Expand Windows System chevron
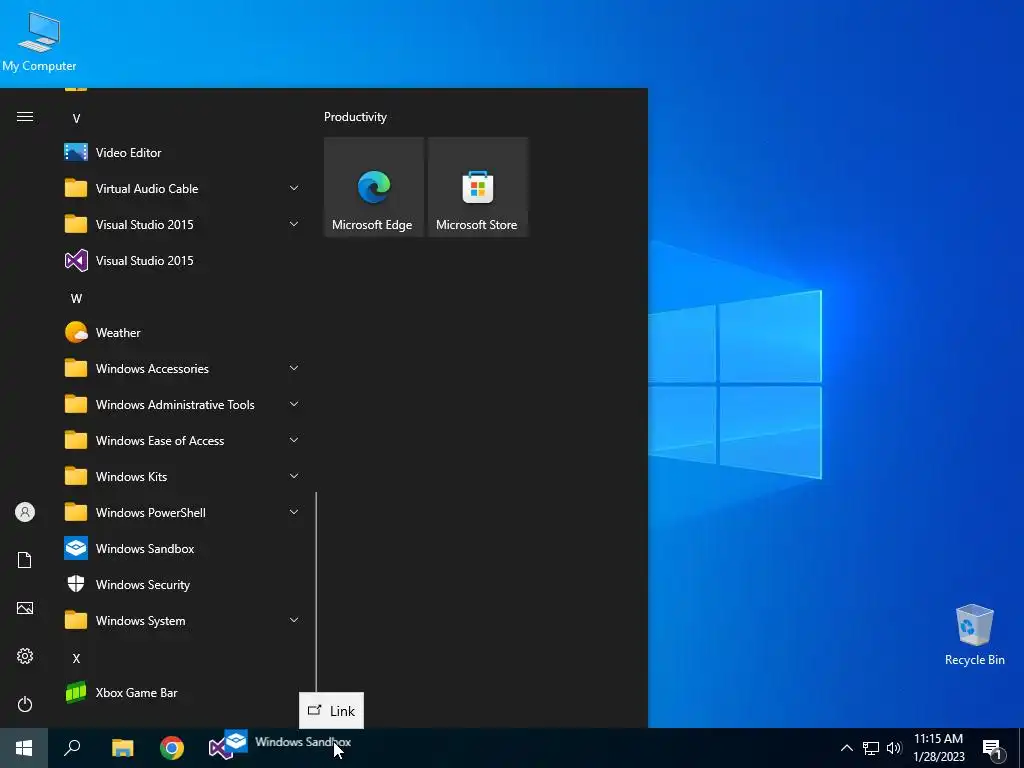Viewport: 1024px width, 768px height. coord(294,620)
